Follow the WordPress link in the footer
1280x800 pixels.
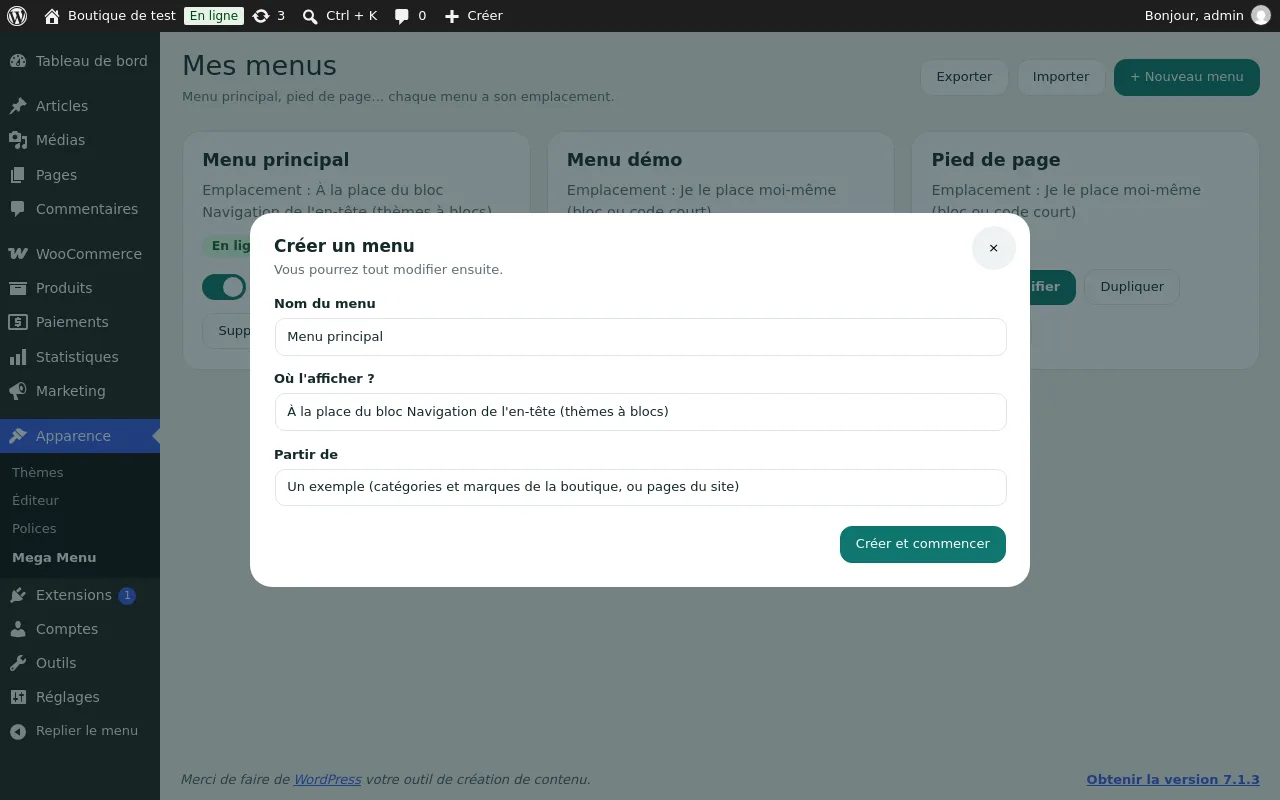point(327,780)
